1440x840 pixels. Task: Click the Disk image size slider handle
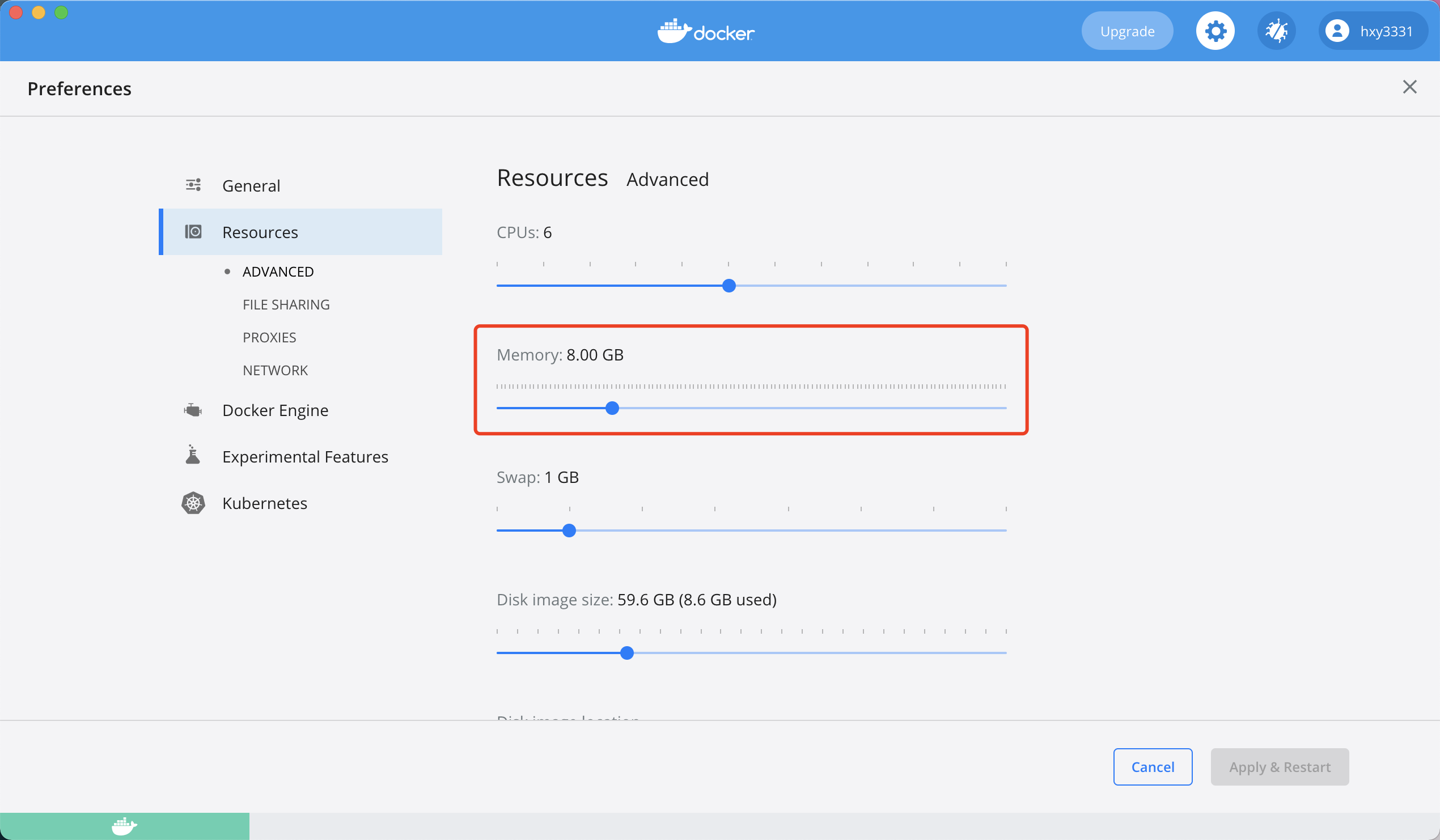click(627, 652)
